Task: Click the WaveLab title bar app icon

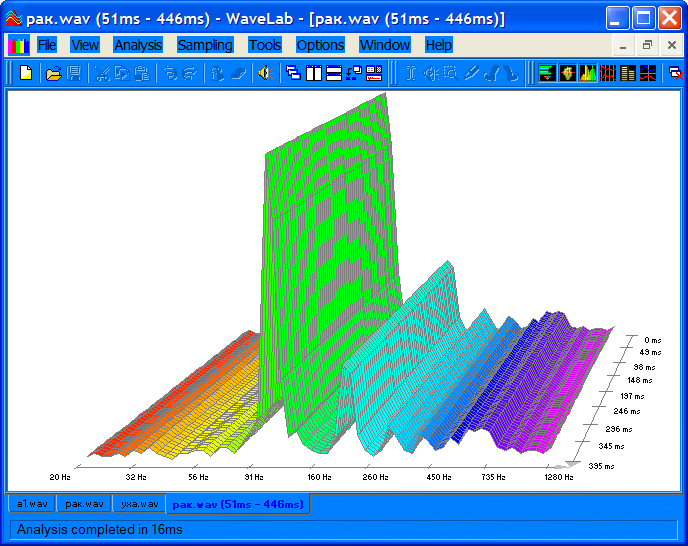Action: 14,18
